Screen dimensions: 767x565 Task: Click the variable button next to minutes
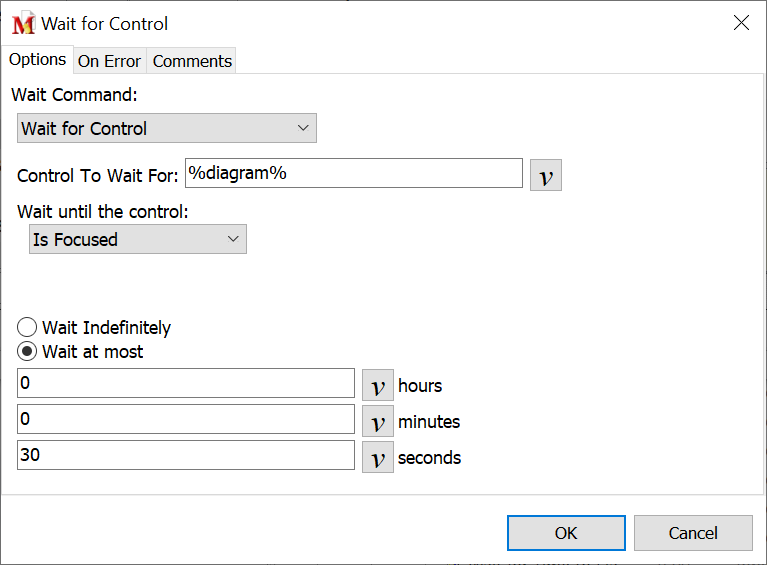[377, 421]
